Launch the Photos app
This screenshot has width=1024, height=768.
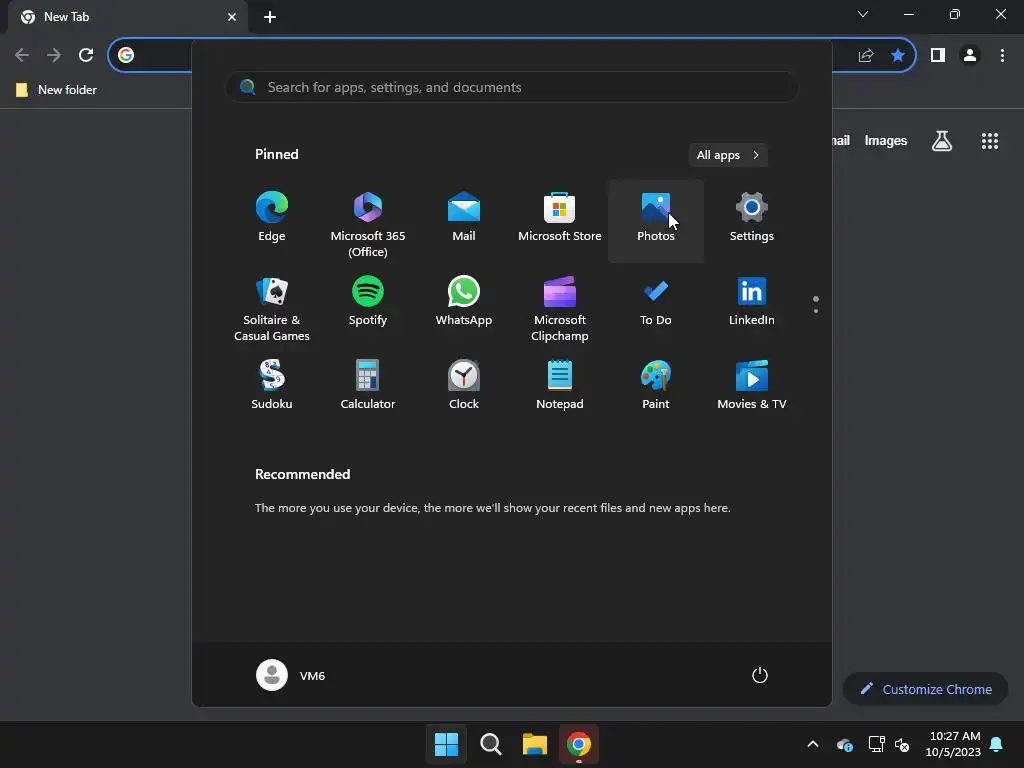coord(656,219)
